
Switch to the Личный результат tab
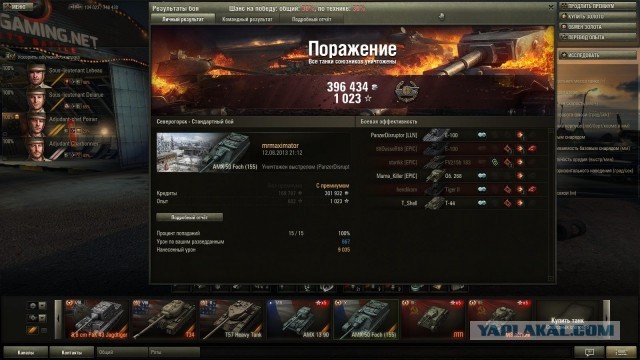183,19
